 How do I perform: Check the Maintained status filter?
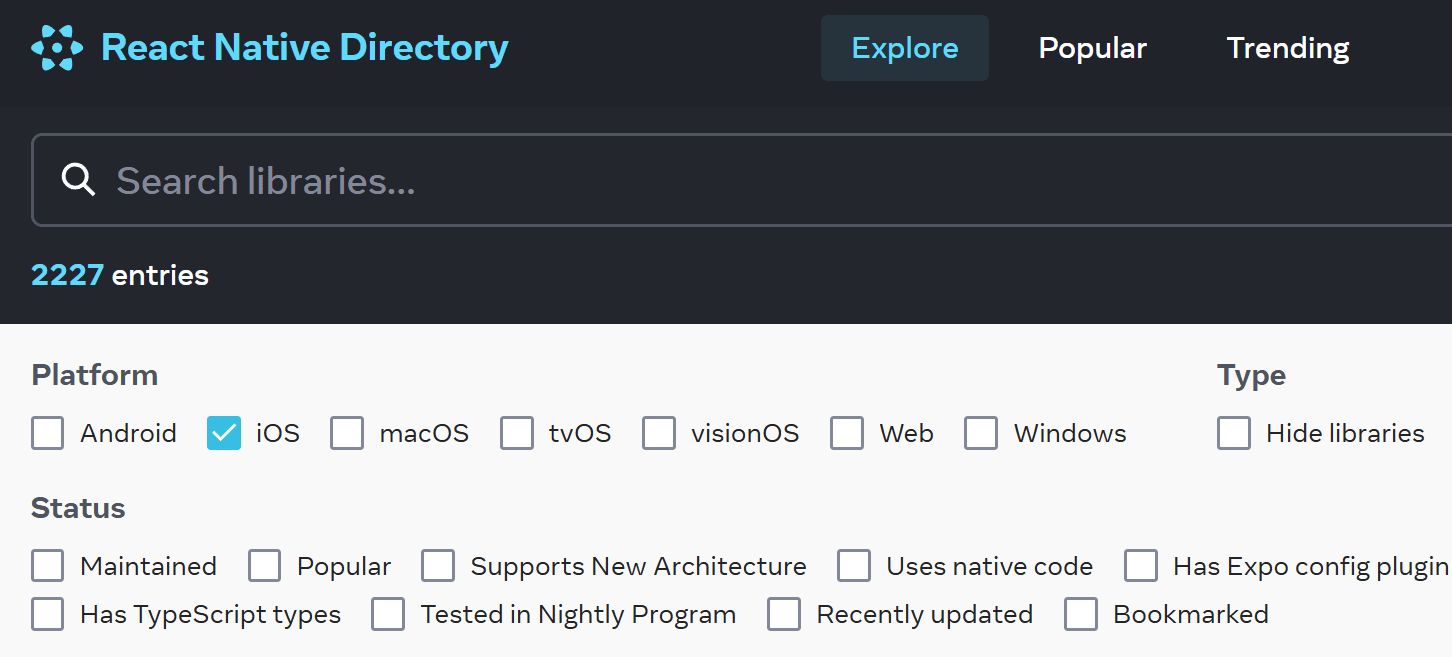47,566
